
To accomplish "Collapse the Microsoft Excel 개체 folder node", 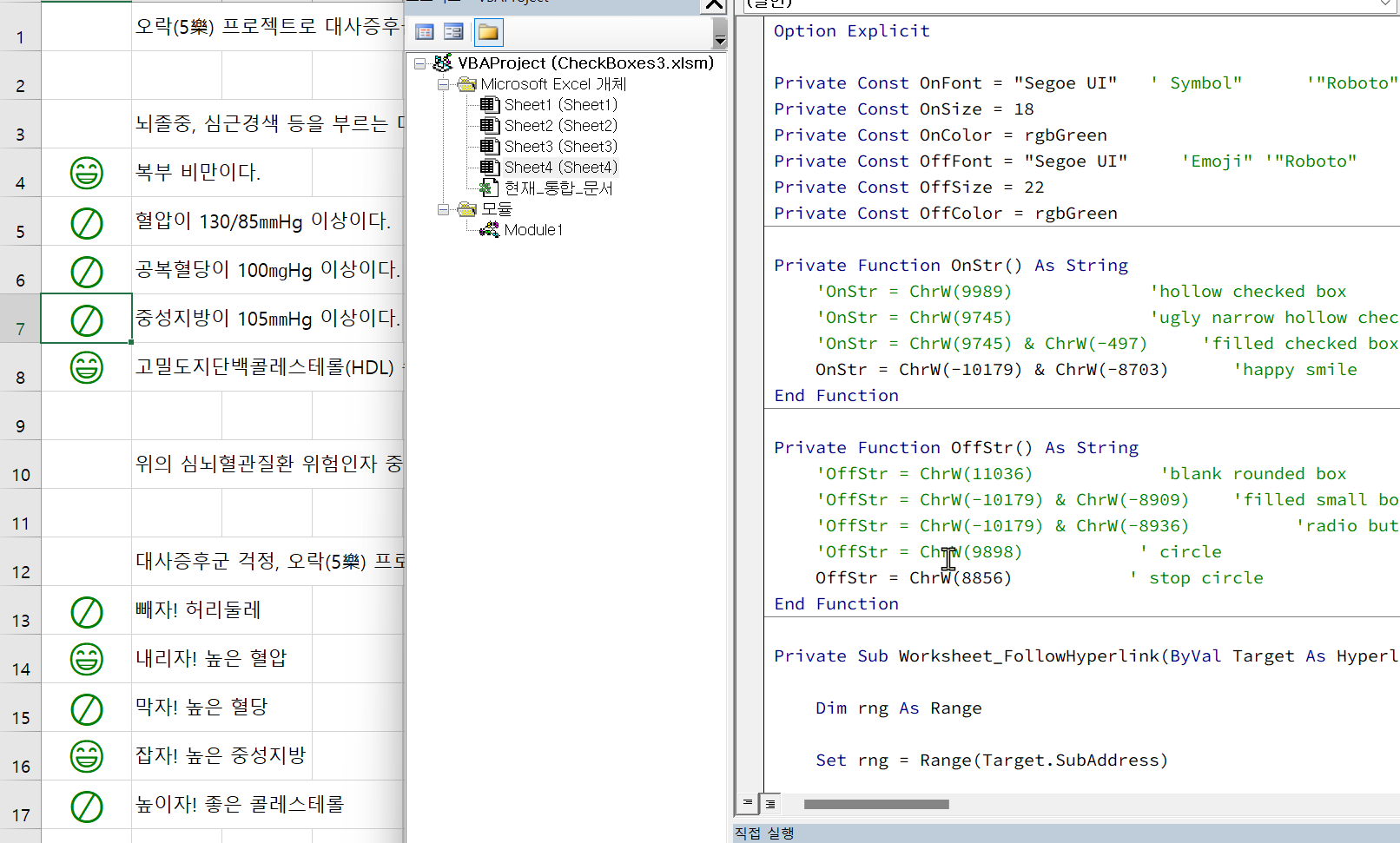I will (x=443, y=84).
